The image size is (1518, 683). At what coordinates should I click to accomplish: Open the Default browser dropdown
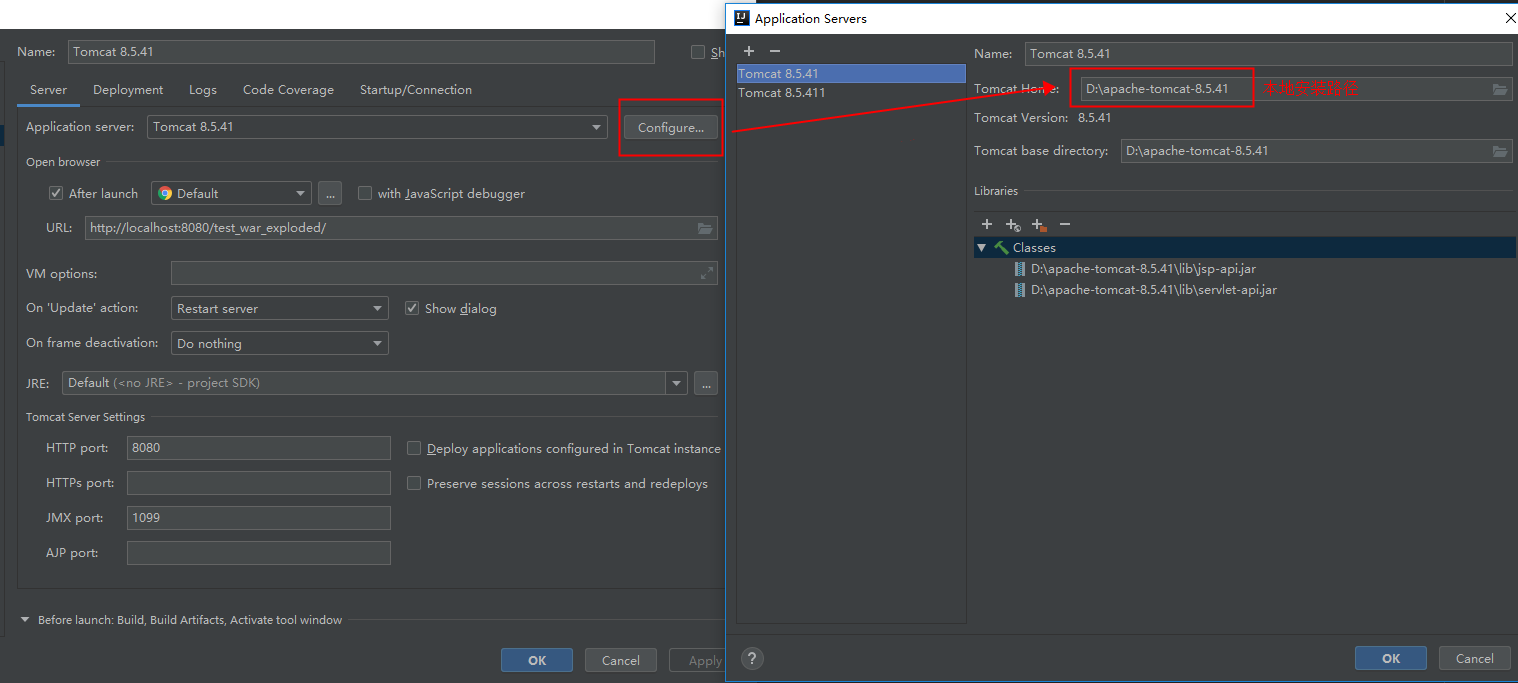[x=231, y=193]
